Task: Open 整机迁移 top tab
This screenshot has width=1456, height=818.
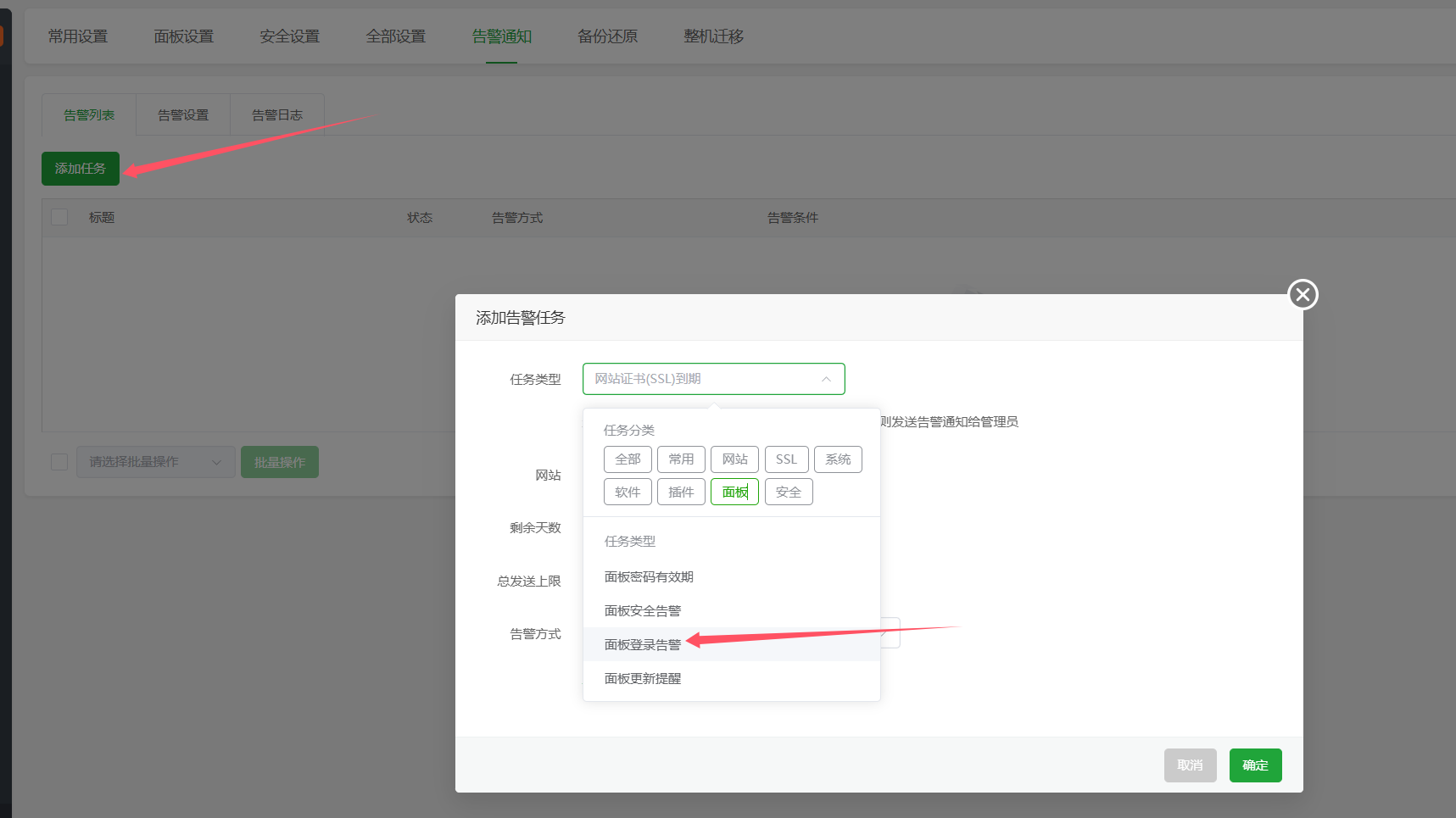Action: (714, 36)
